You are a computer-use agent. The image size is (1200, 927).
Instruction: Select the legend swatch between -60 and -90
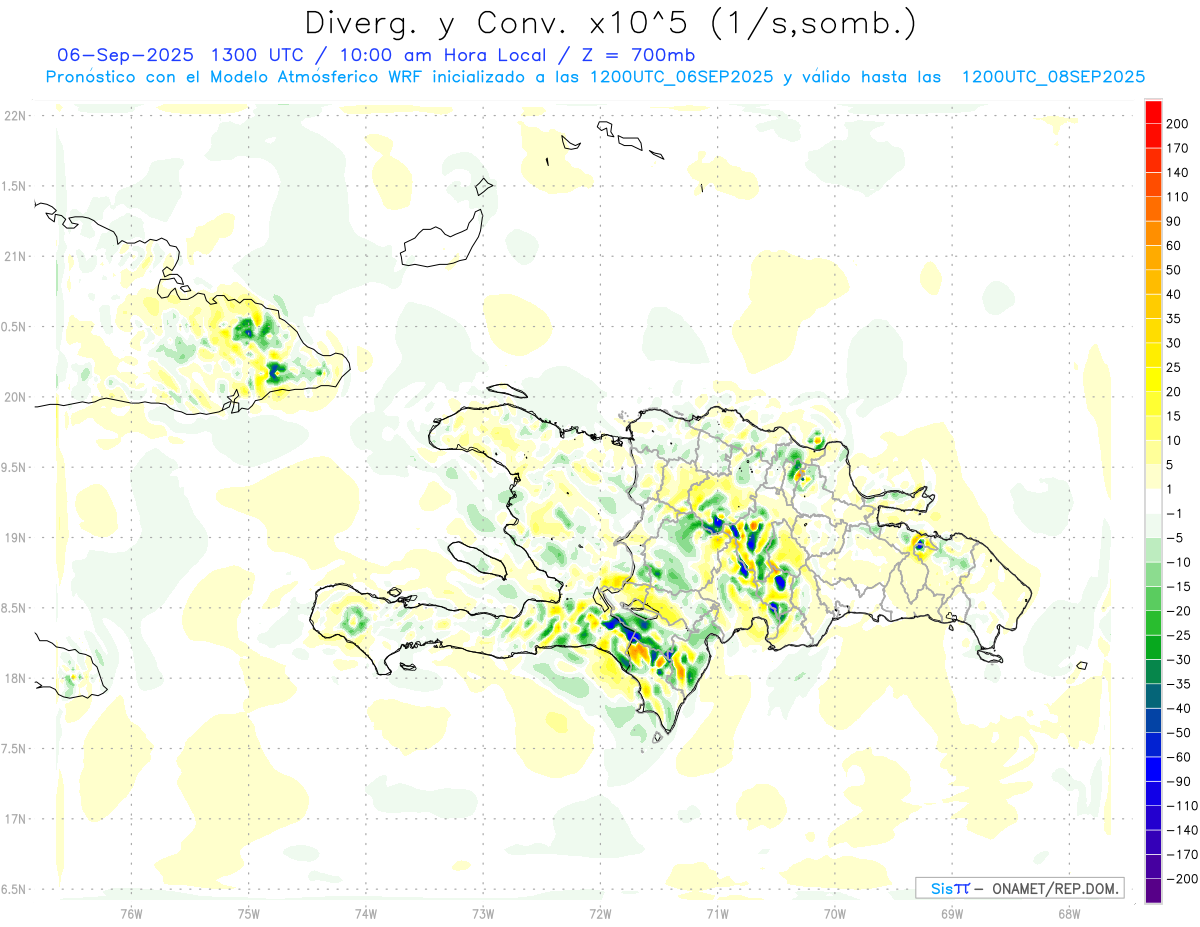pos(1153,769)
